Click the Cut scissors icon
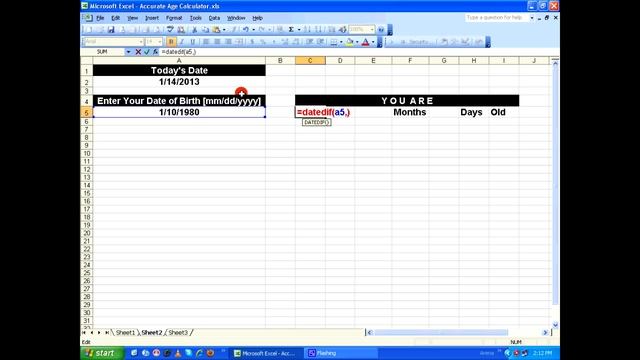The image size is (640, 360). pyautogui.click(x=195, y=30)
